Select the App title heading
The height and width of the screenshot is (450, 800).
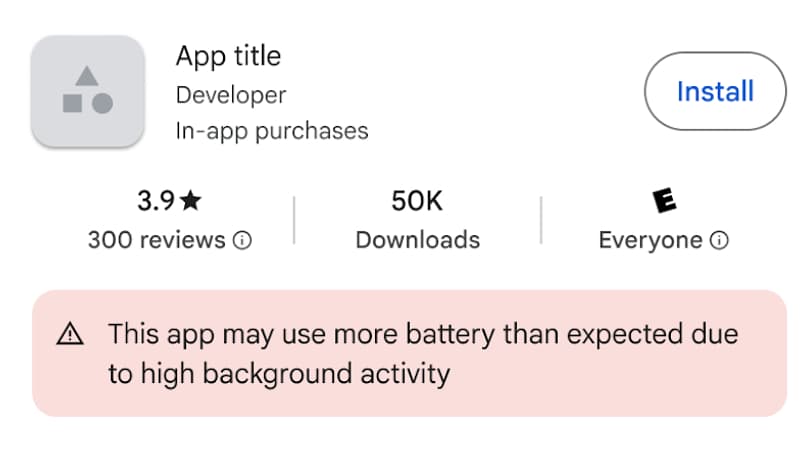coord(228,56)
